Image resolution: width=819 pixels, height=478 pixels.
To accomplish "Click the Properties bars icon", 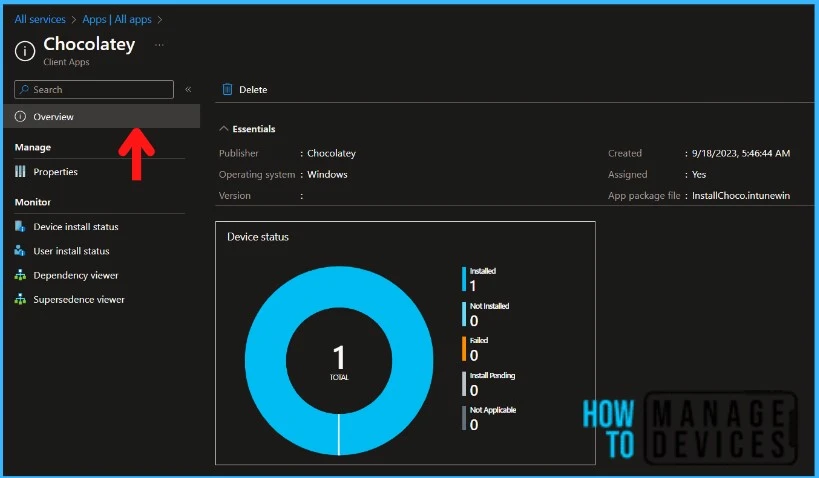I will [20, 171].
